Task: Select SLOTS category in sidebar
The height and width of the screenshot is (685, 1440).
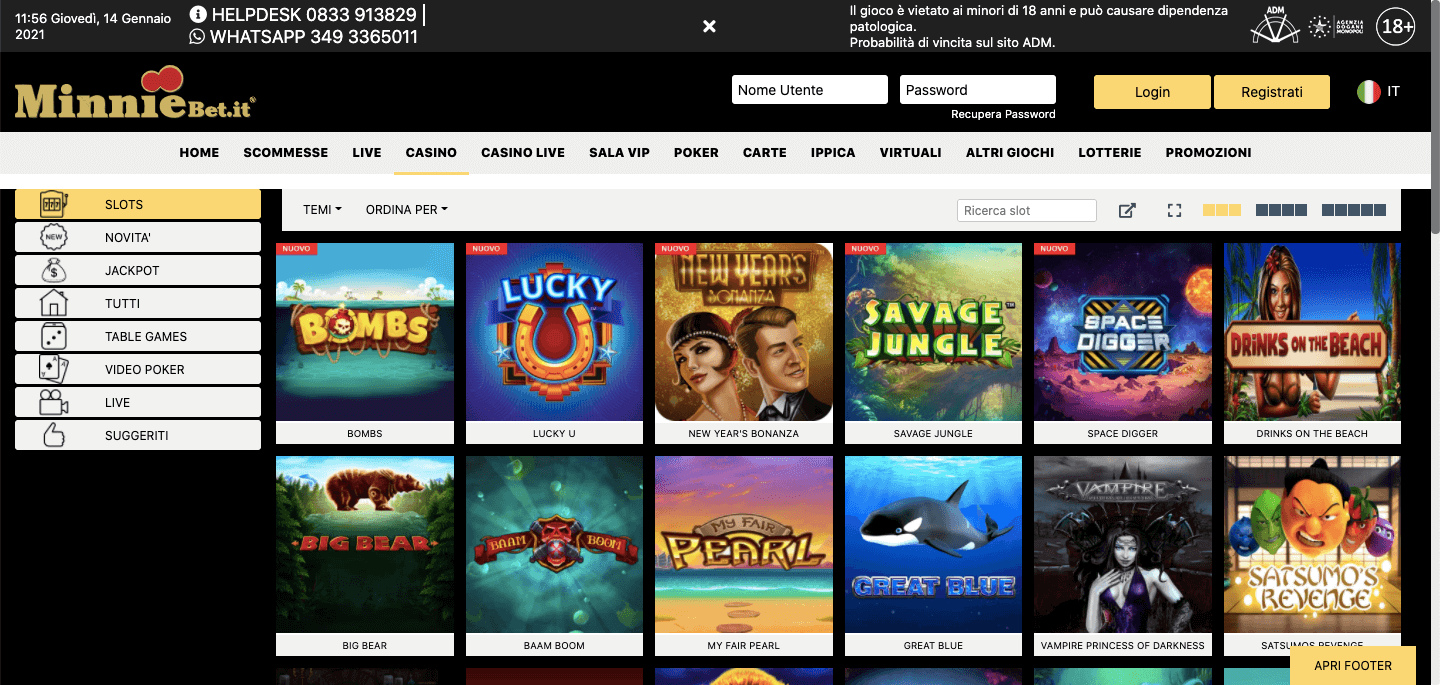Action: click(x=138, y=204)
